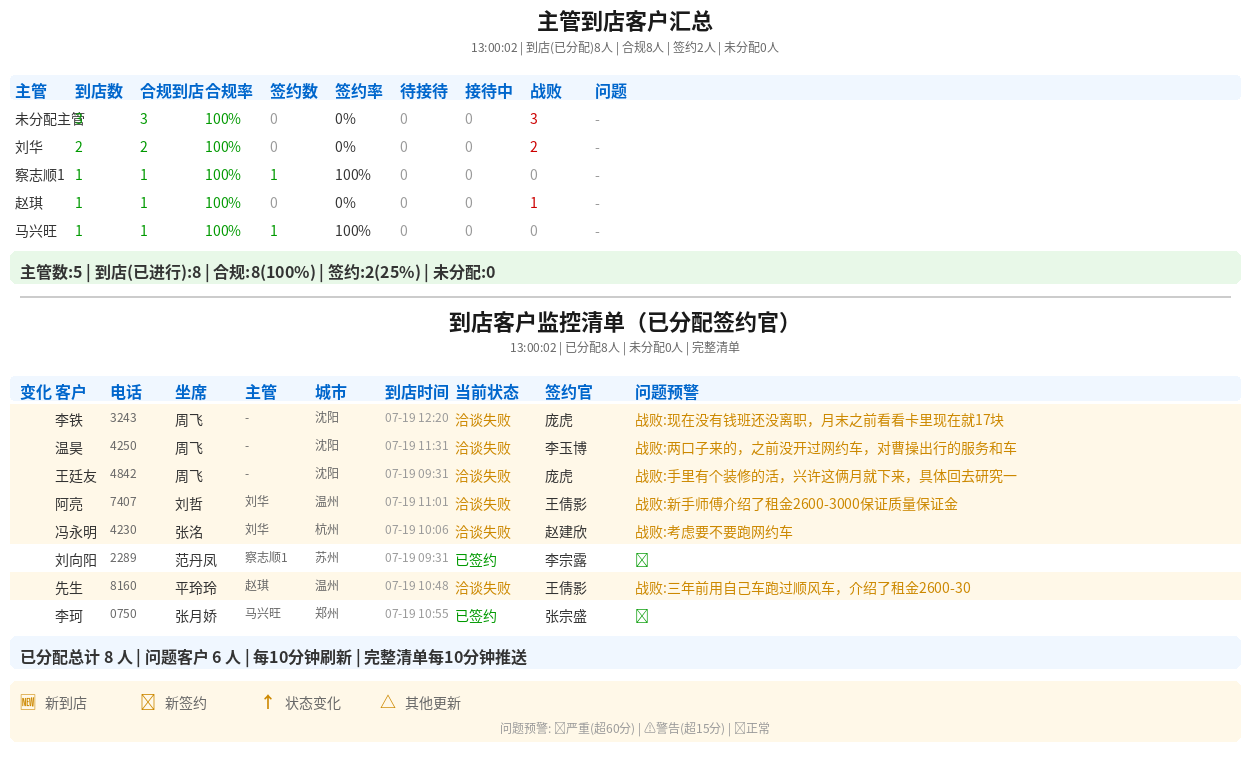1250x784 pixels.
Task: Click phone number 3243
Action: click(123, 417)
